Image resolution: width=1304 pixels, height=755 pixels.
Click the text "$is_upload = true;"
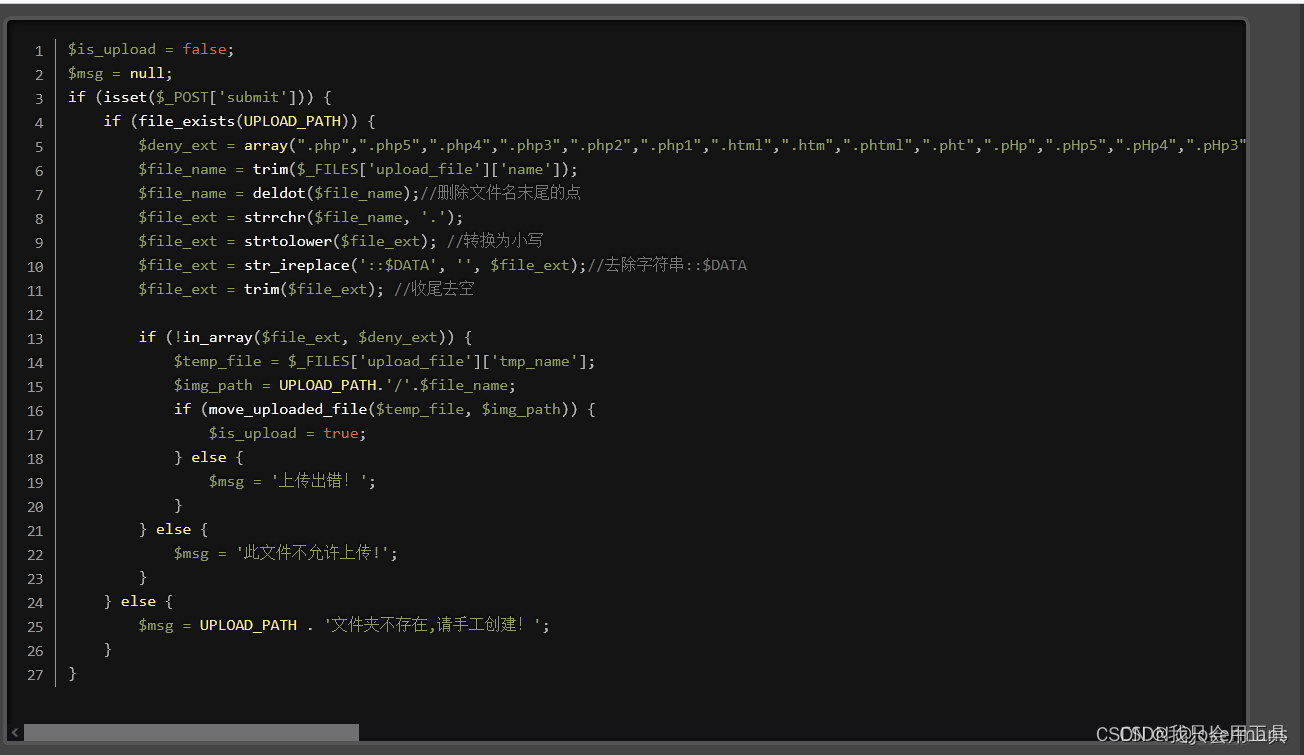(x=287, y=433)
